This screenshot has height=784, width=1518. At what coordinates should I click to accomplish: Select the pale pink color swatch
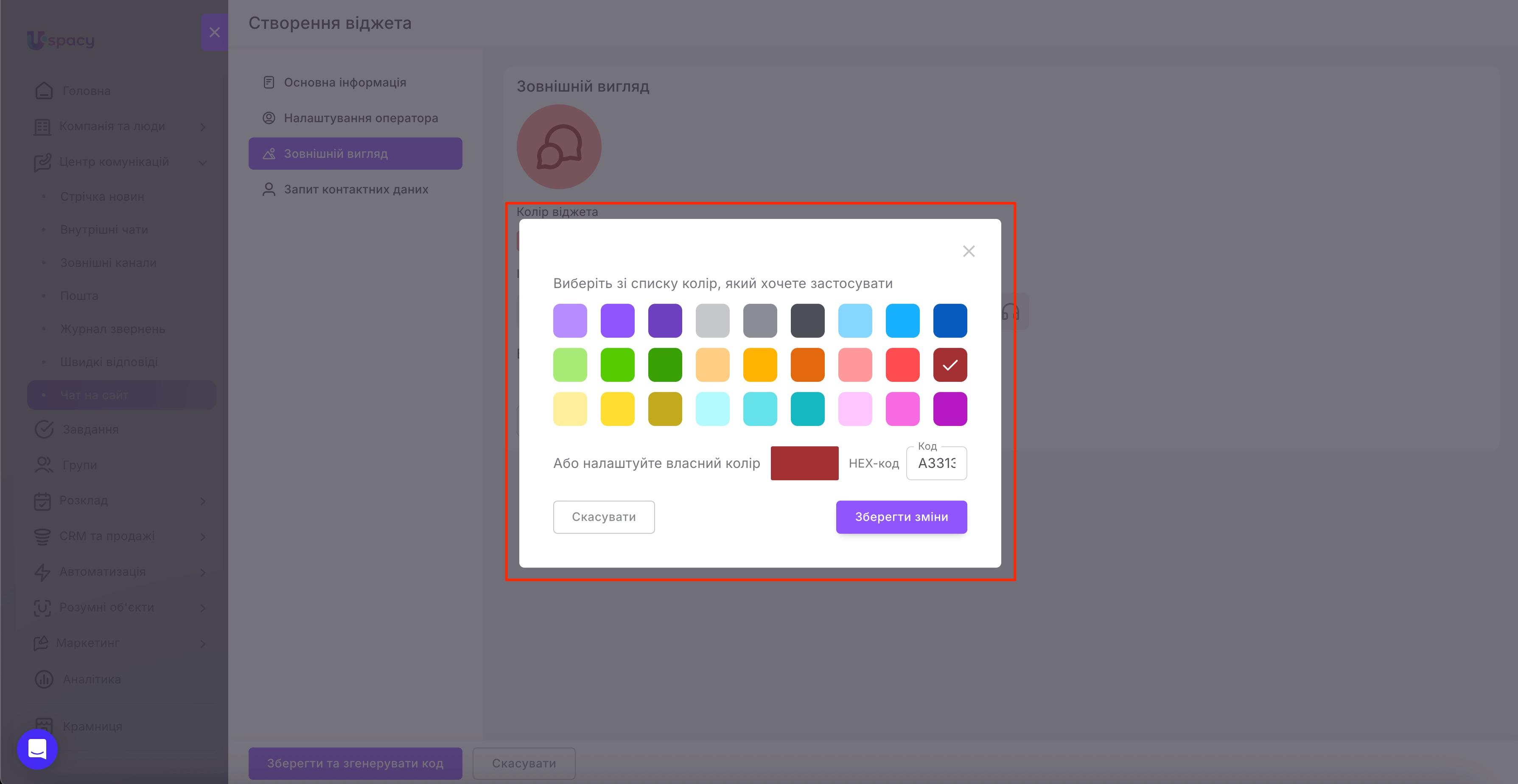855,409
